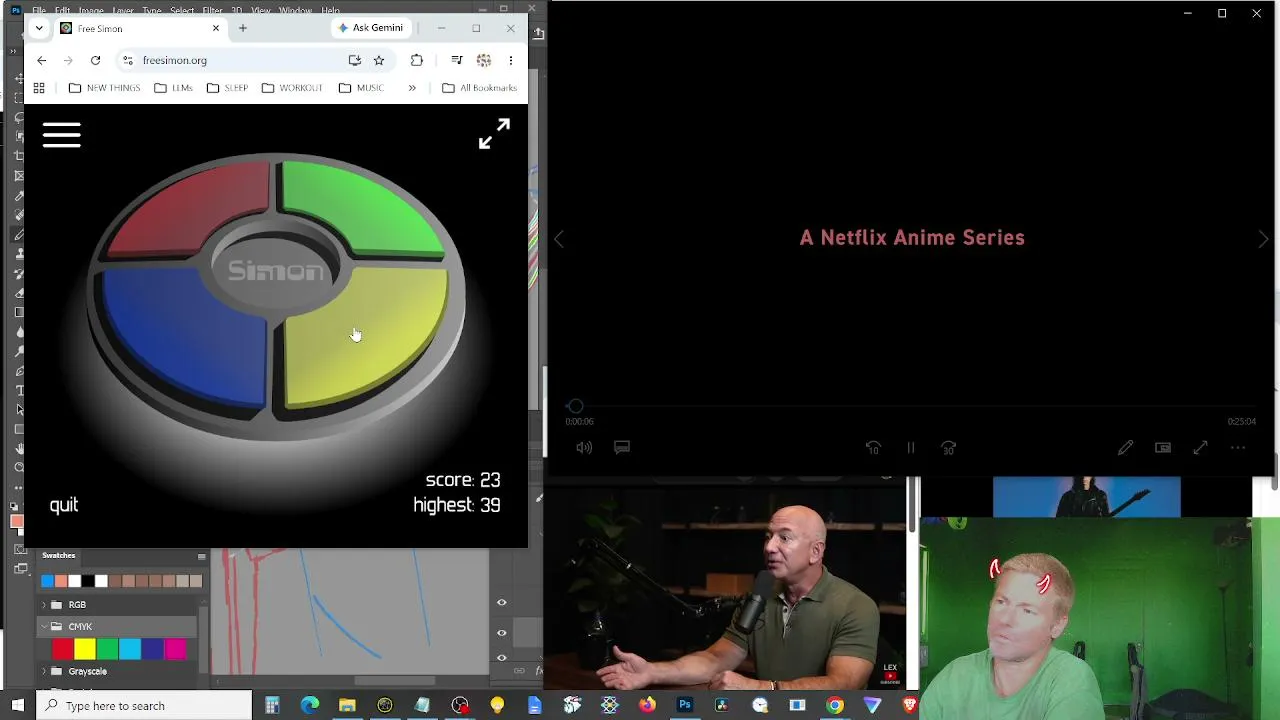1280x720 pixels.
Task: Pick the yellow swatch in CMYK group
Action: pos(85,650)
